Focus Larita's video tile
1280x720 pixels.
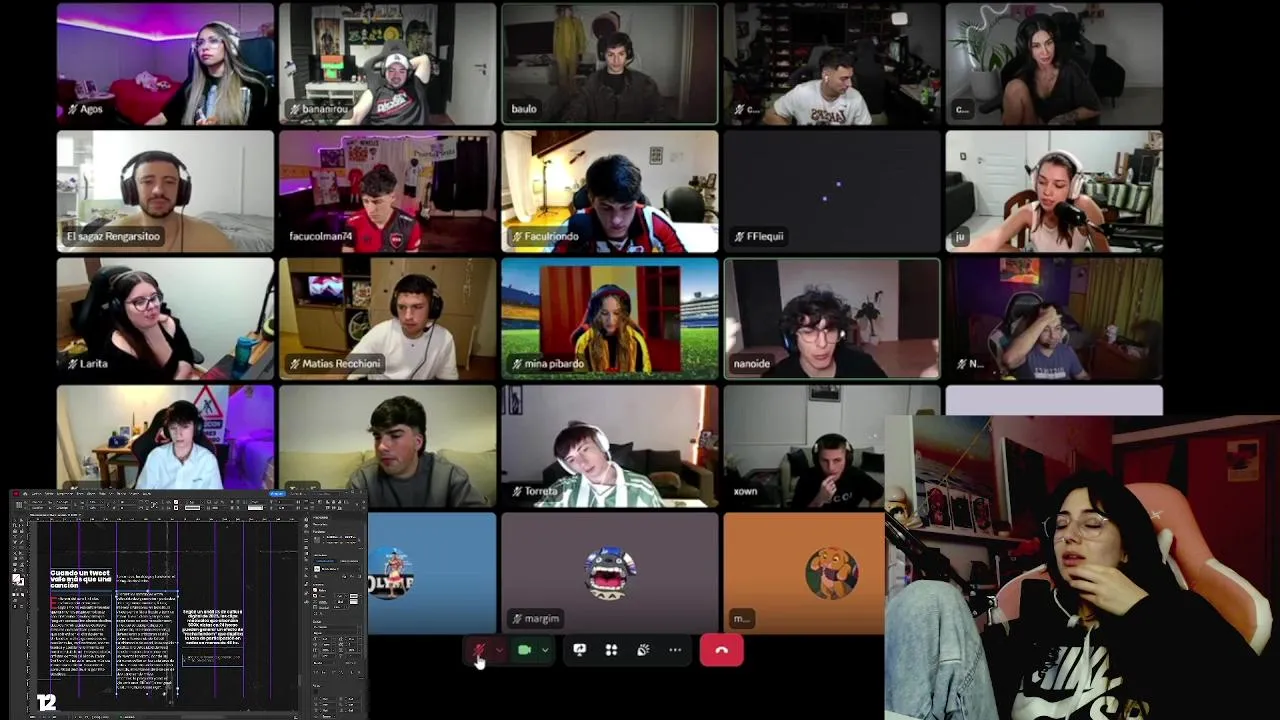pyautogui.click(x=165, y=319)
